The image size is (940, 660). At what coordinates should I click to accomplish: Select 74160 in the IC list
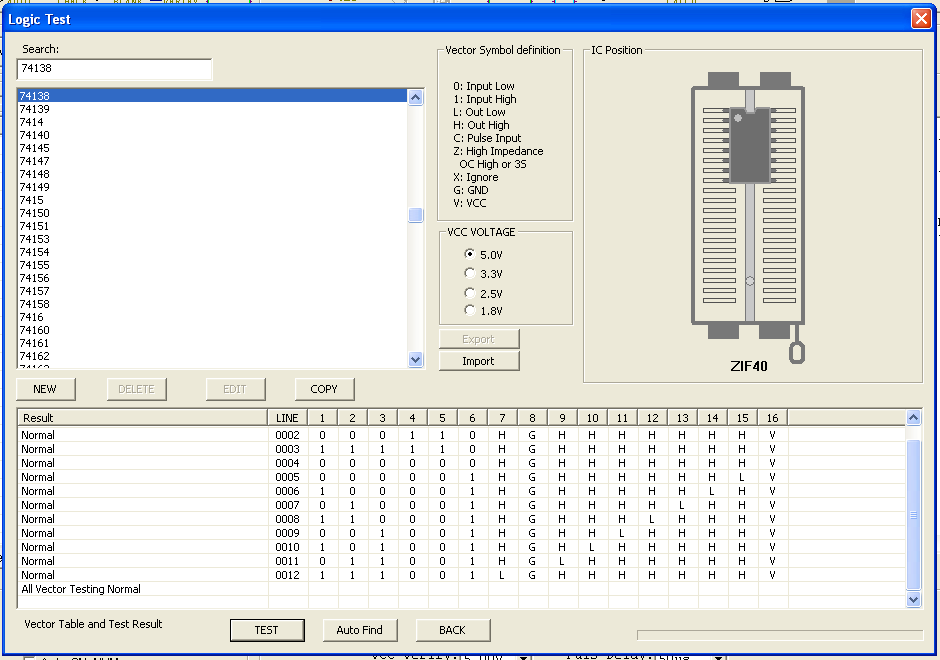click(213, 330)
